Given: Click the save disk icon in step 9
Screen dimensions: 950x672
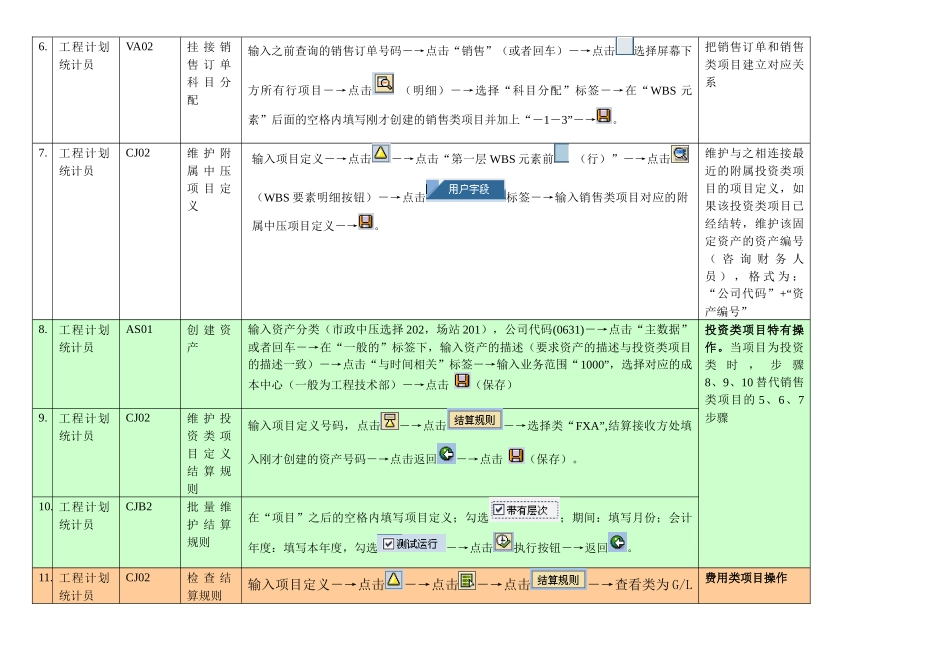Looking at the screenshot, I should click(516, 455).
